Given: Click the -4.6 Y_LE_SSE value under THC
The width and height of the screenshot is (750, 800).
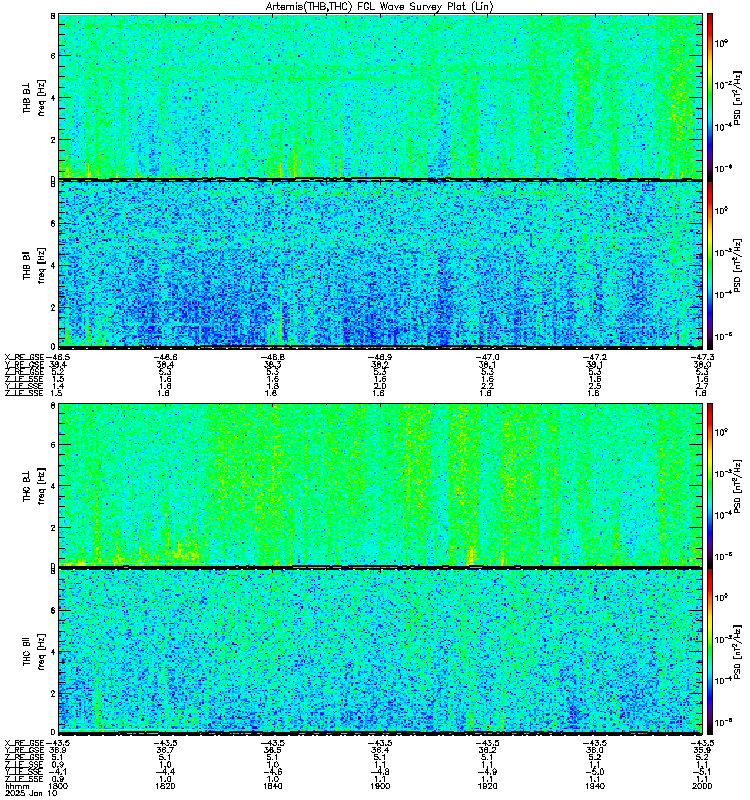Looking at the screenshot, I should pos(272,772).
